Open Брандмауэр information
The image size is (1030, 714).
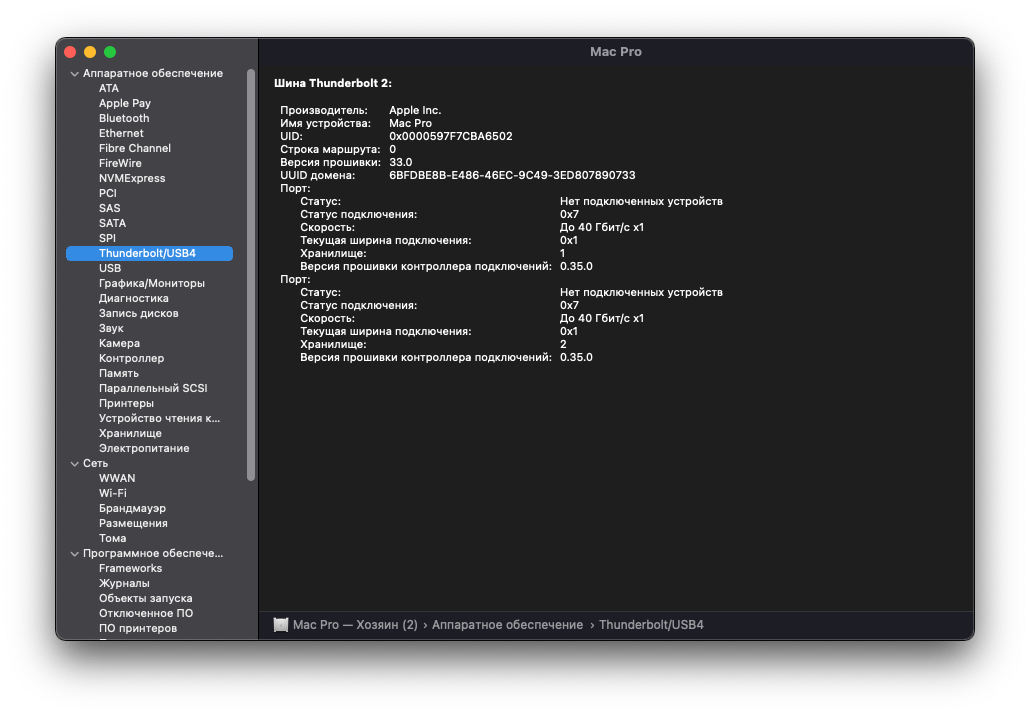point(132,508)
